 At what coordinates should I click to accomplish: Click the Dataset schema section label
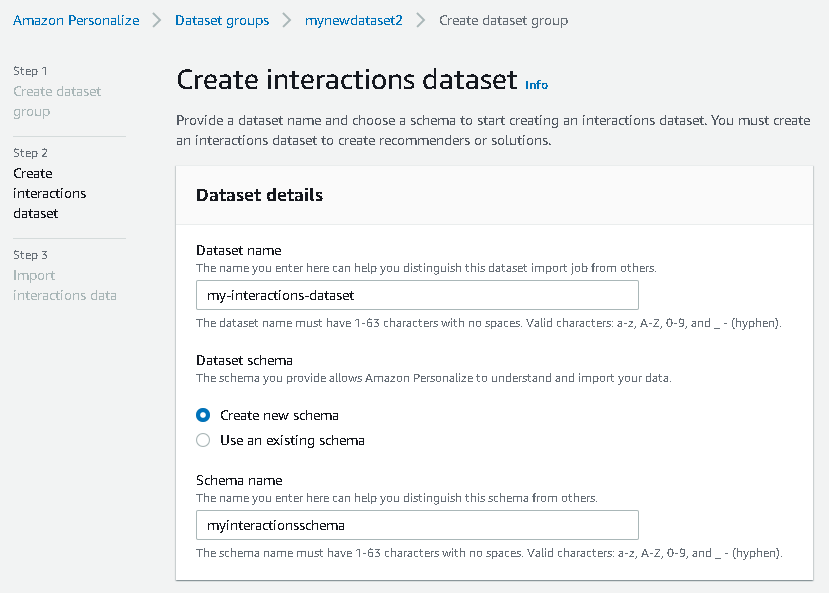(244, 360)
